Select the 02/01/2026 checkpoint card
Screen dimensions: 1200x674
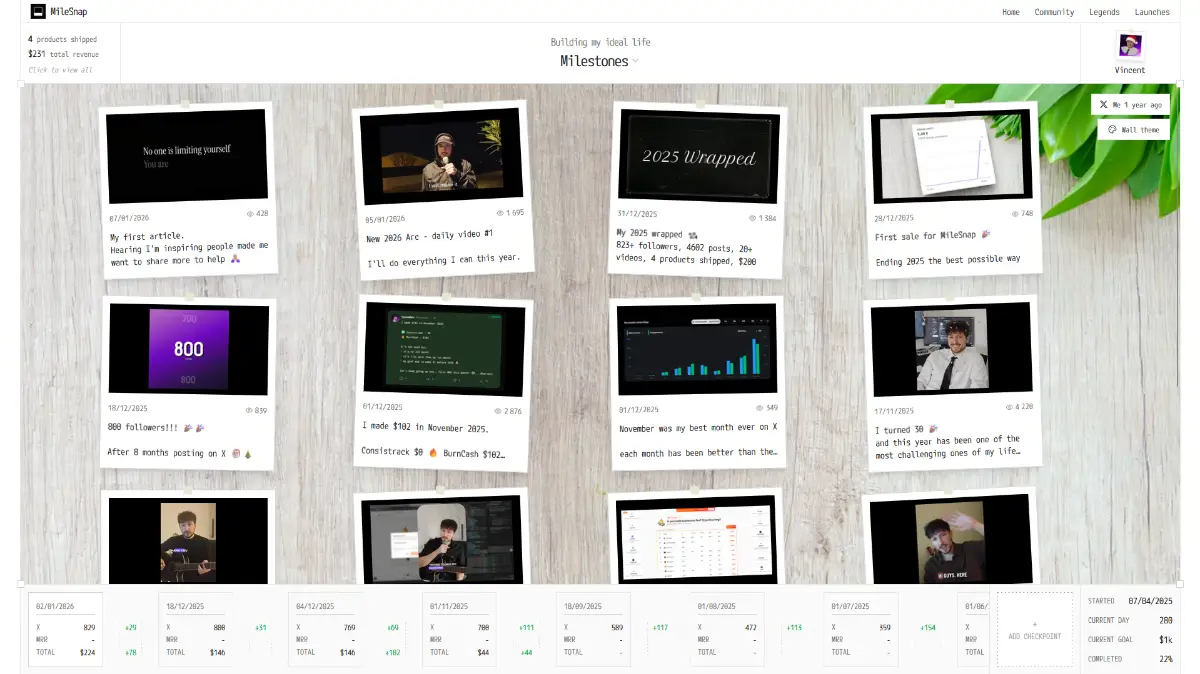click(x=66, y=629)
